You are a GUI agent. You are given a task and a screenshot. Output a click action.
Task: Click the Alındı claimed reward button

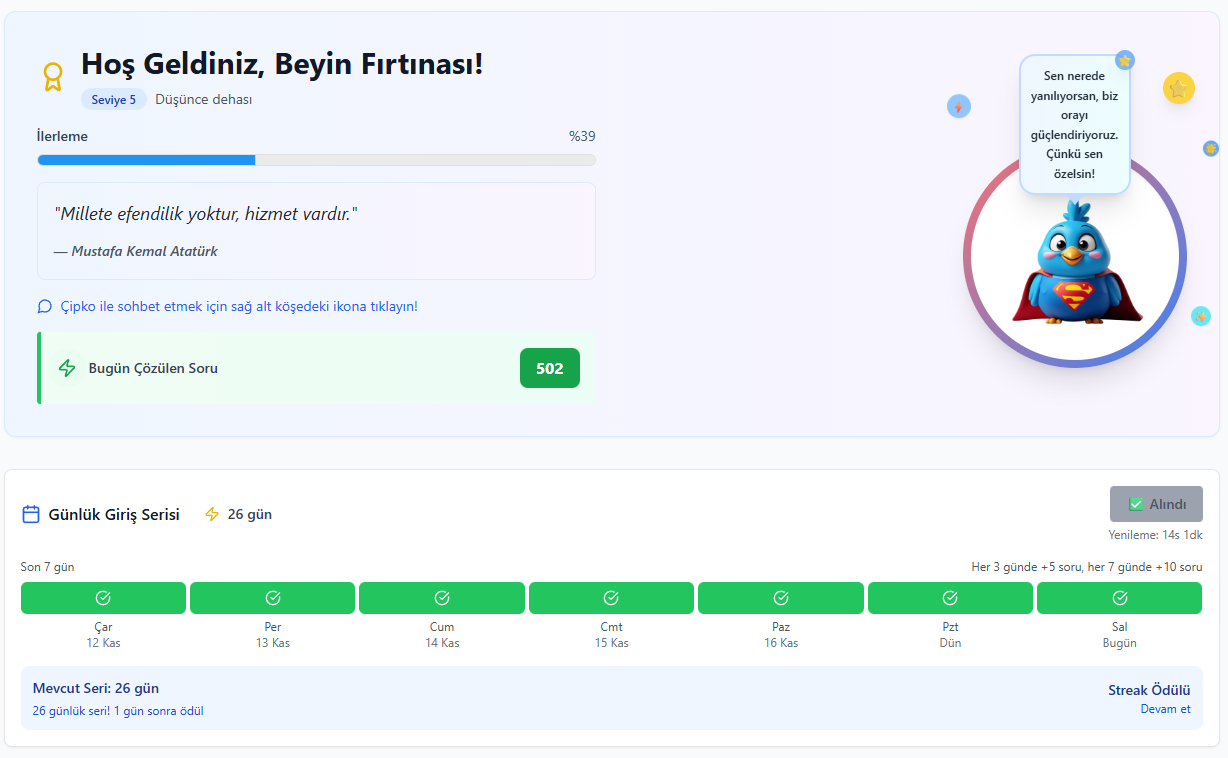(x=1156, y=504)
